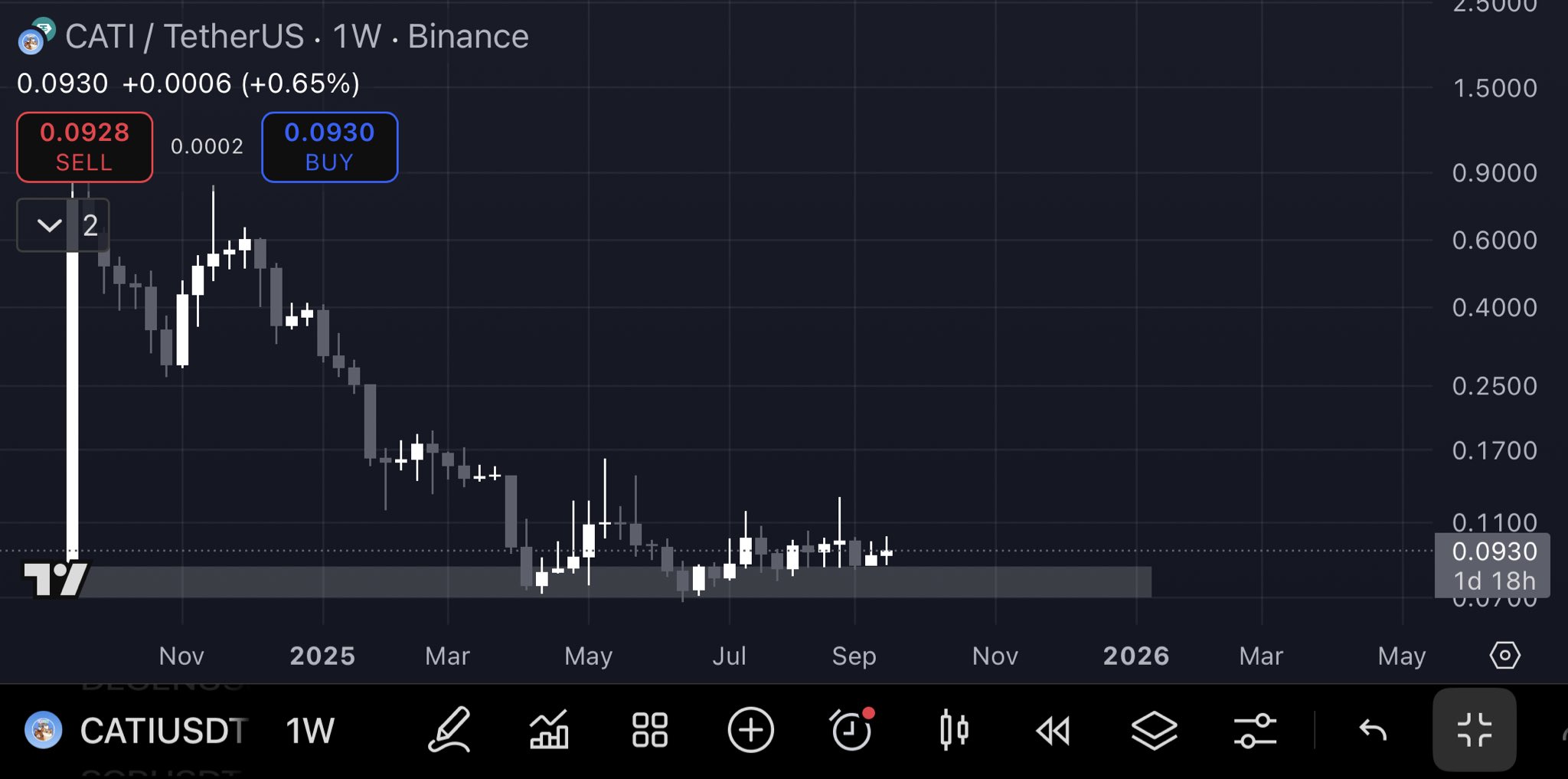Change the candlestick chart type
The width and height of the screenshot is (1568, 779).
pyautogui.click(x=953, y=730)
